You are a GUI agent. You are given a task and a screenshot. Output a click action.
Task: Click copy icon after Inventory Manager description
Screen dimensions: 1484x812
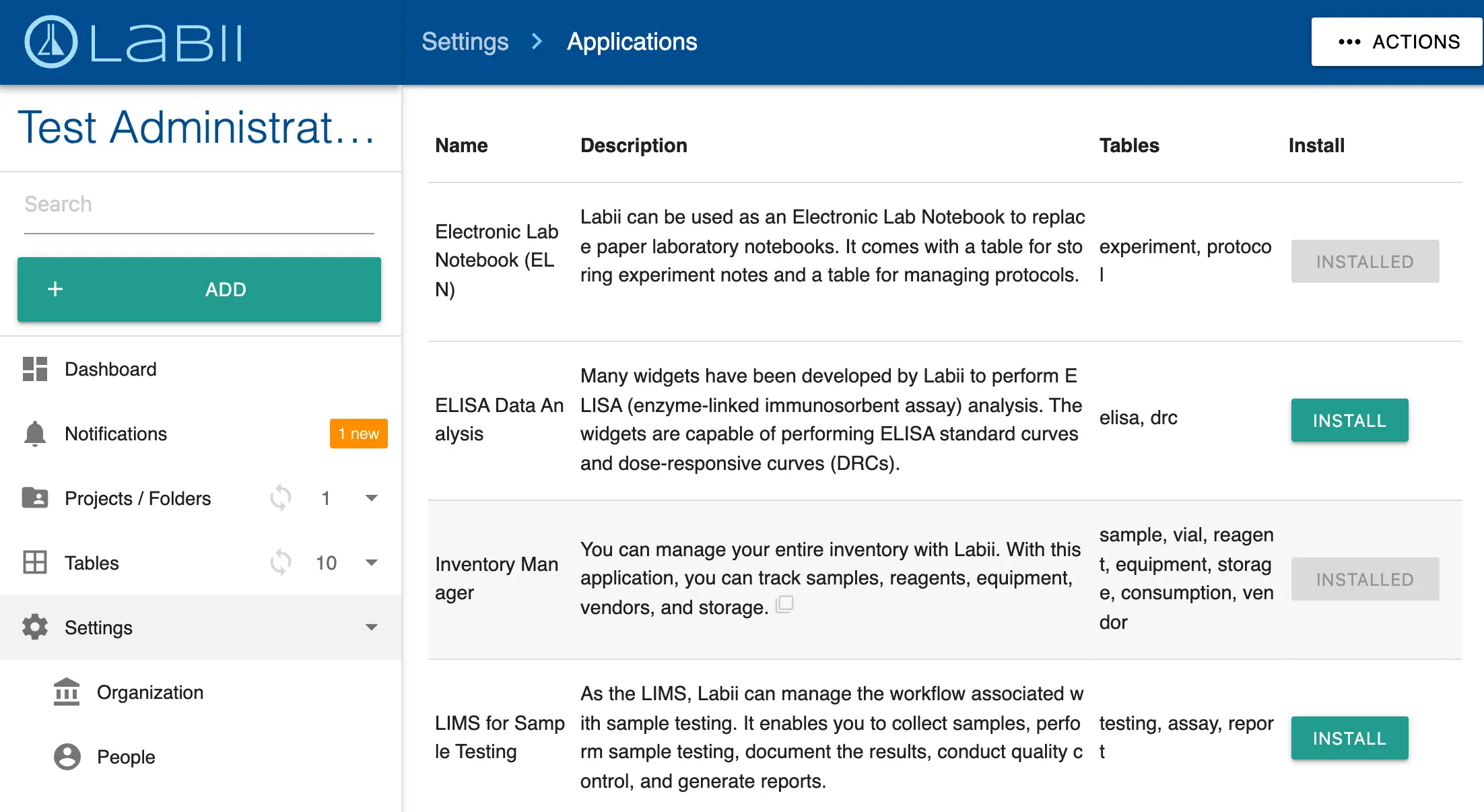[x=784, y=604]
